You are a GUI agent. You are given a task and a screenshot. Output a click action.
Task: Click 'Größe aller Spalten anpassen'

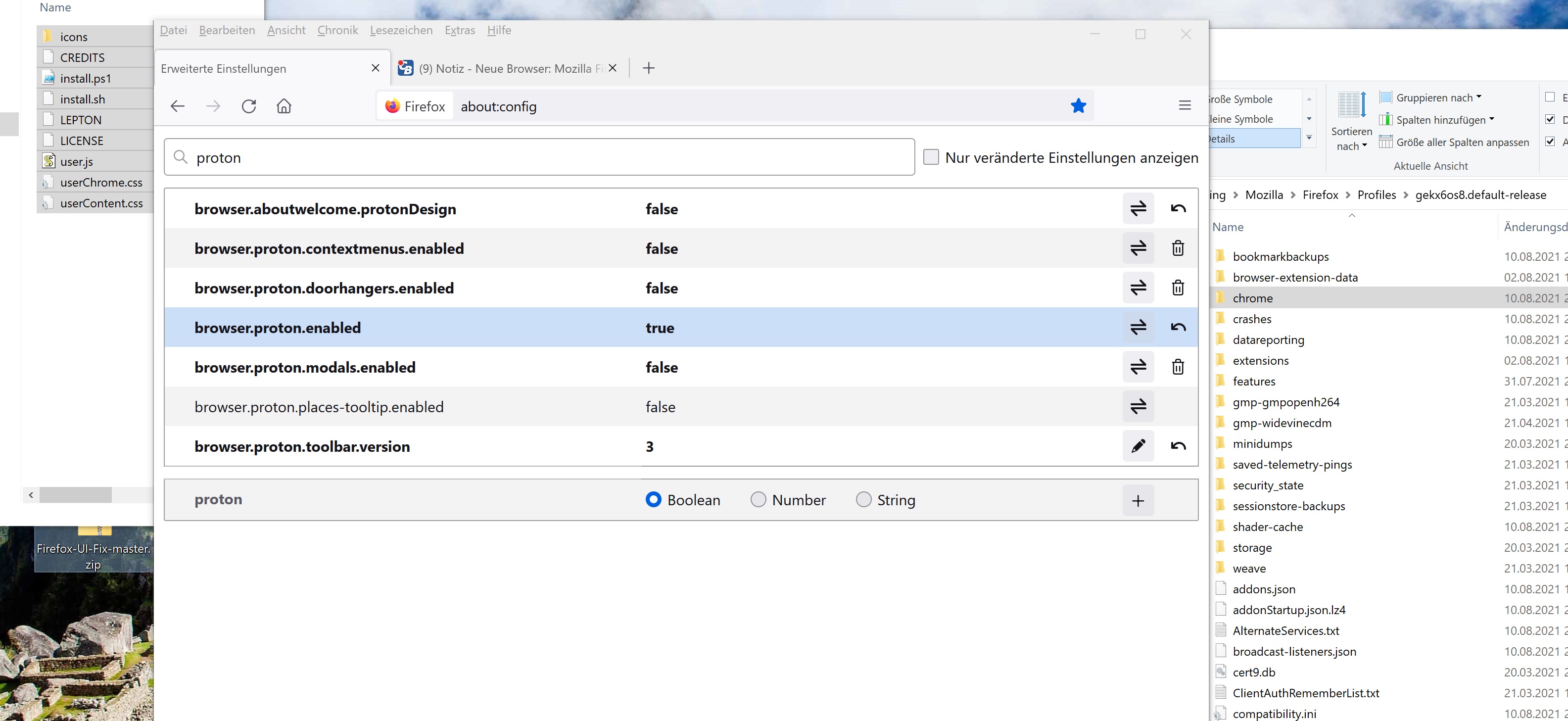1462,143
